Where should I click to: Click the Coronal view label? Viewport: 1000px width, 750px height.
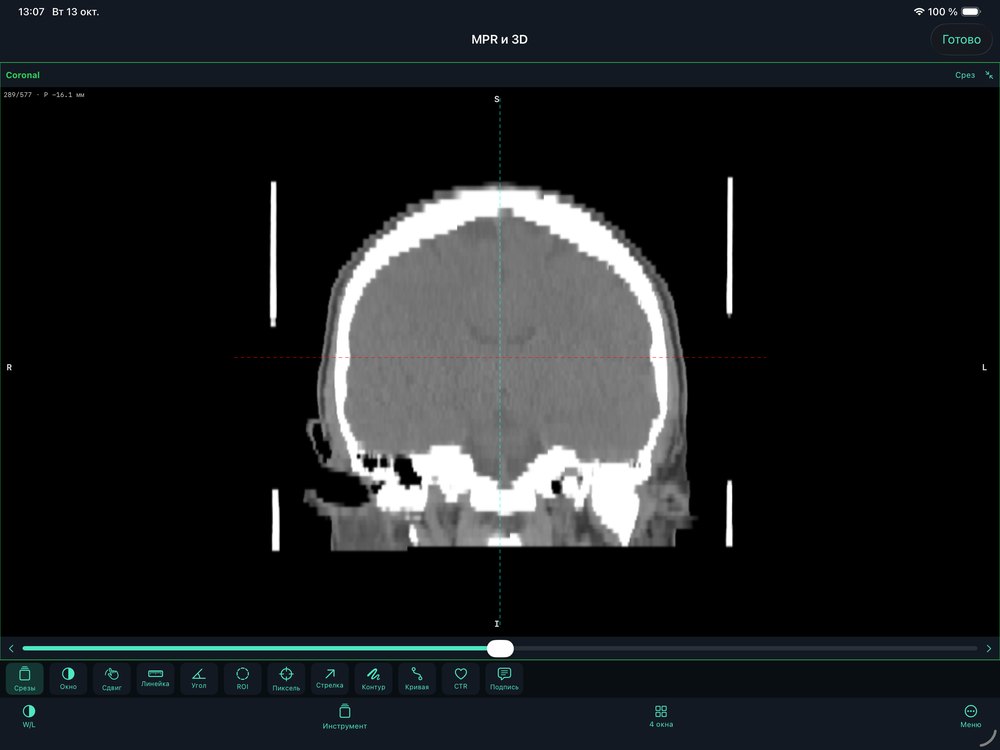(x=23, y=75)
